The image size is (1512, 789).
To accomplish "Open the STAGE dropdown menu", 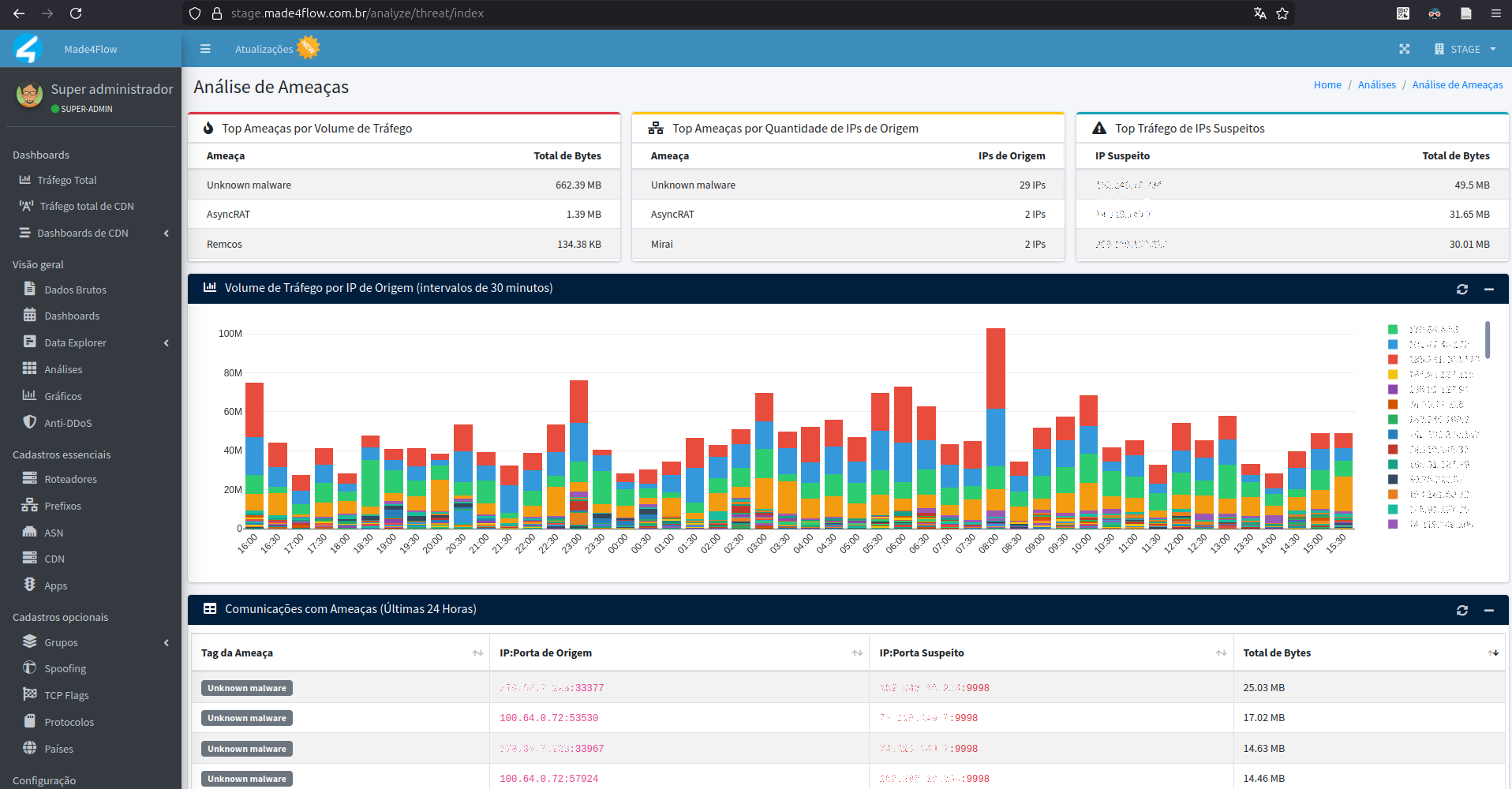I will tap(1465, 49).
